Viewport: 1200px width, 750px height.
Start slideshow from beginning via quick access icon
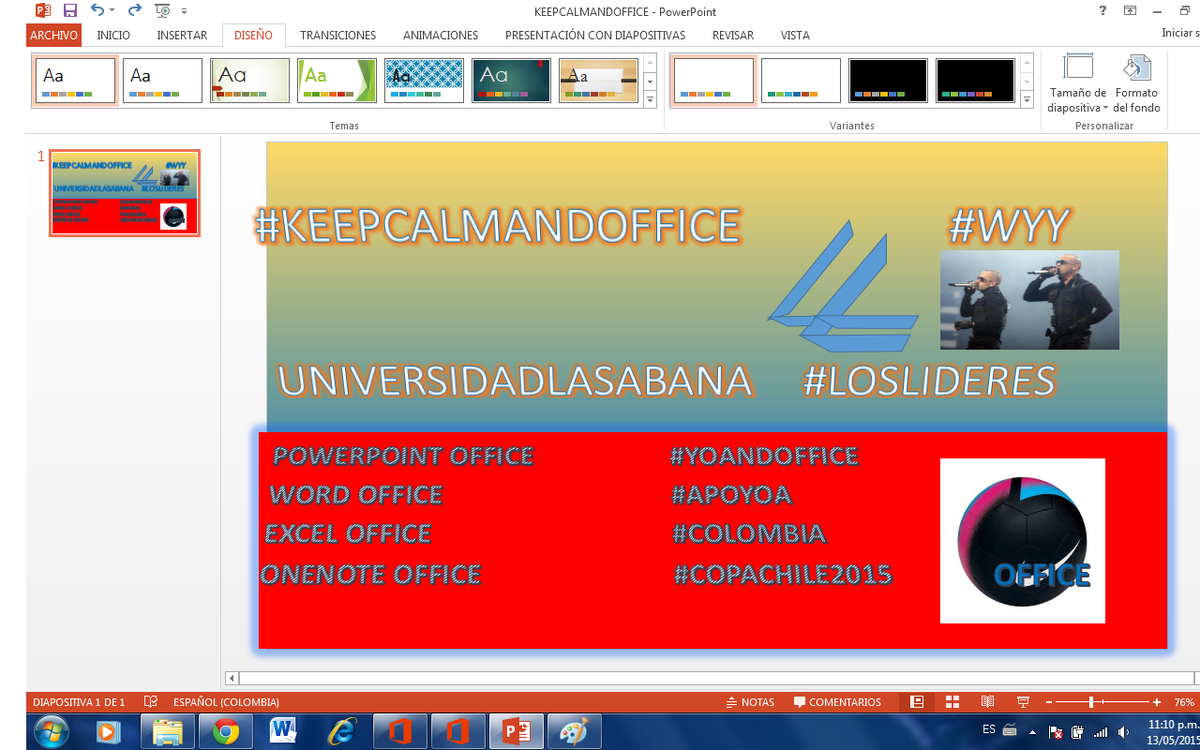[x=162, y=11]
